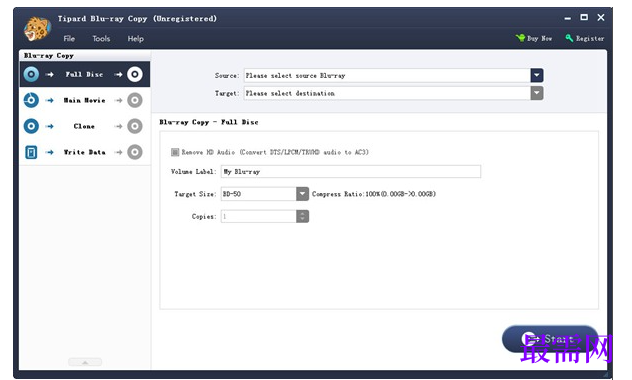Click the 'Blu-ray Copy - Full Disc' heading

209,122
